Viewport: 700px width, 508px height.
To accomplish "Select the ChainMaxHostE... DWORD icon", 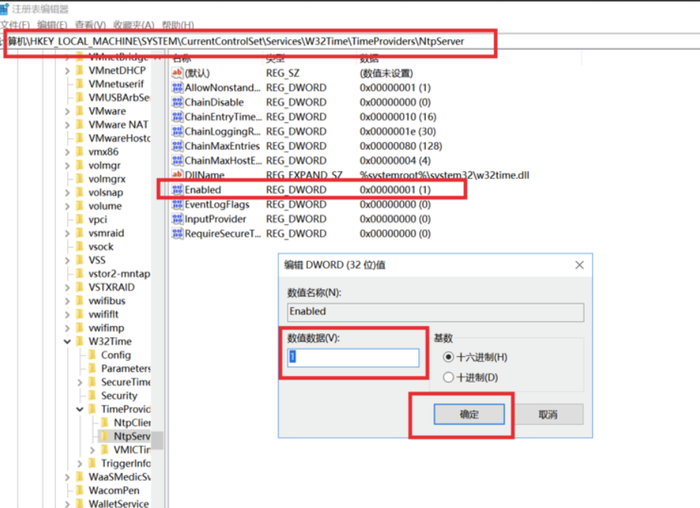I will (x=177, y=160).
